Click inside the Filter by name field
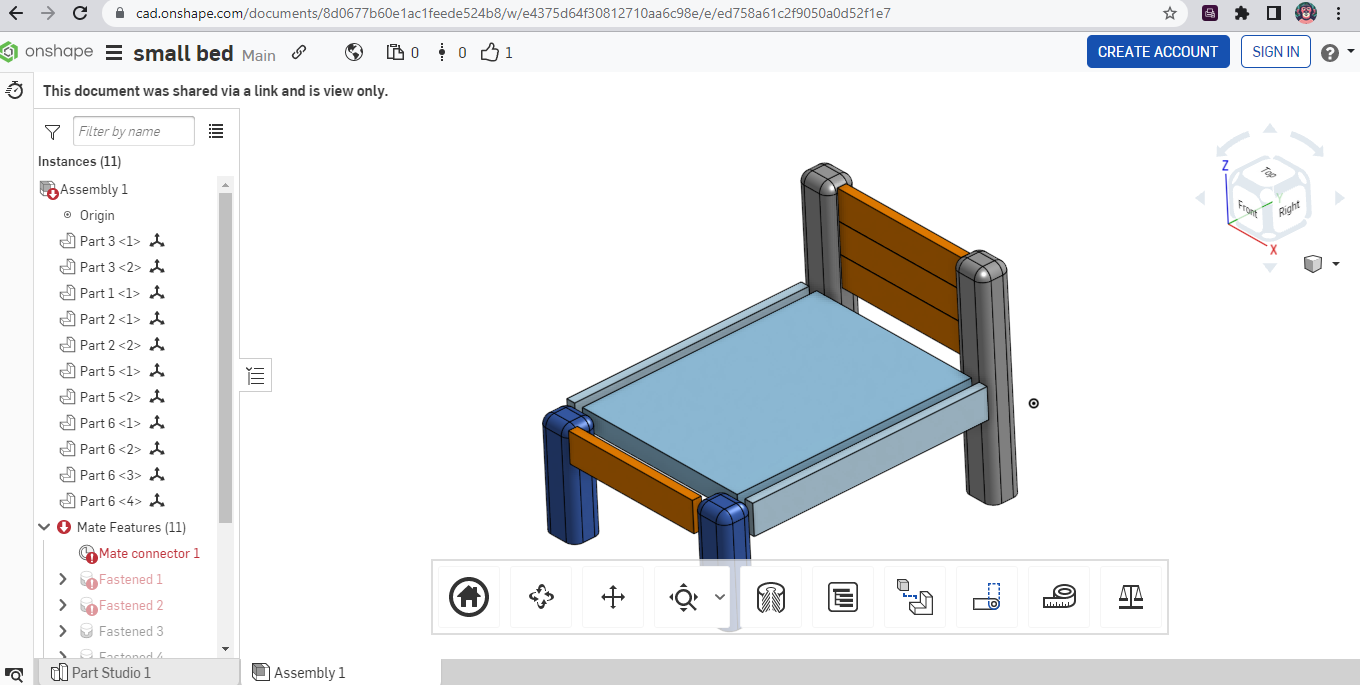1360x685 pixels. tap(133, 130)
